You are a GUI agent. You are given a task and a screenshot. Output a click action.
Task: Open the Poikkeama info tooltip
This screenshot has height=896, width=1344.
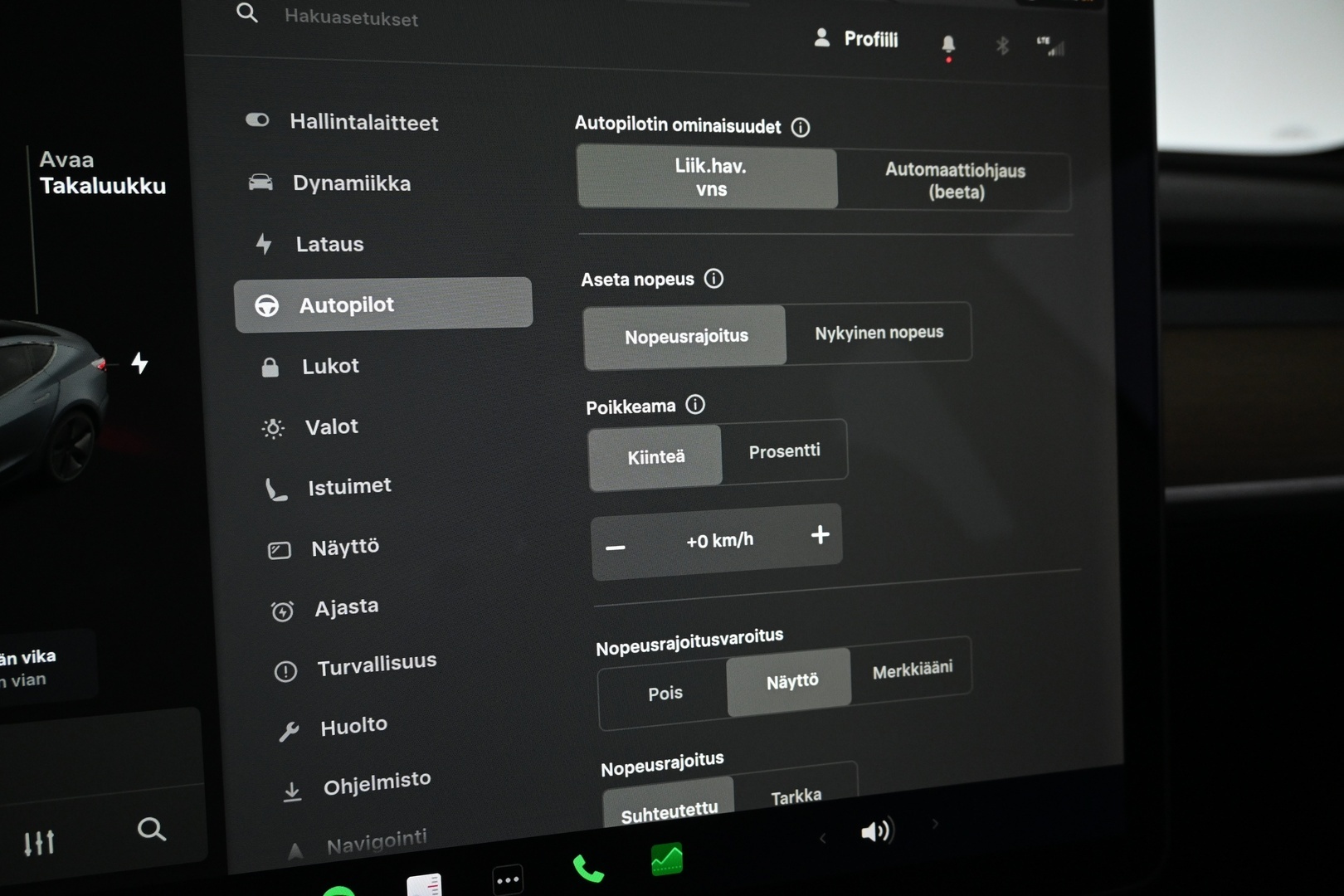point(694,405)
